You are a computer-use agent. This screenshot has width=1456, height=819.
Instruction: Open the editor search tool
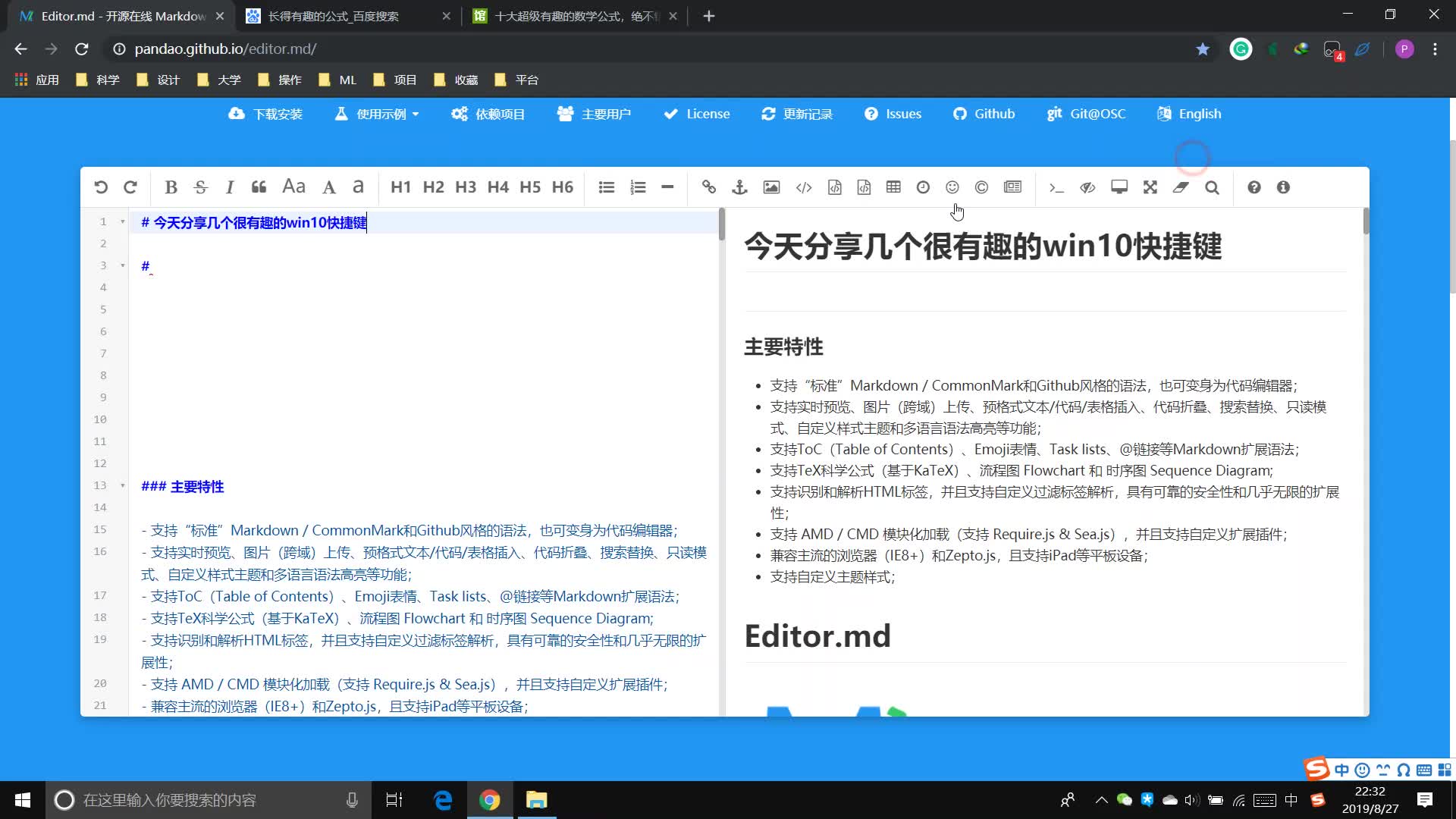point(1212,187)
